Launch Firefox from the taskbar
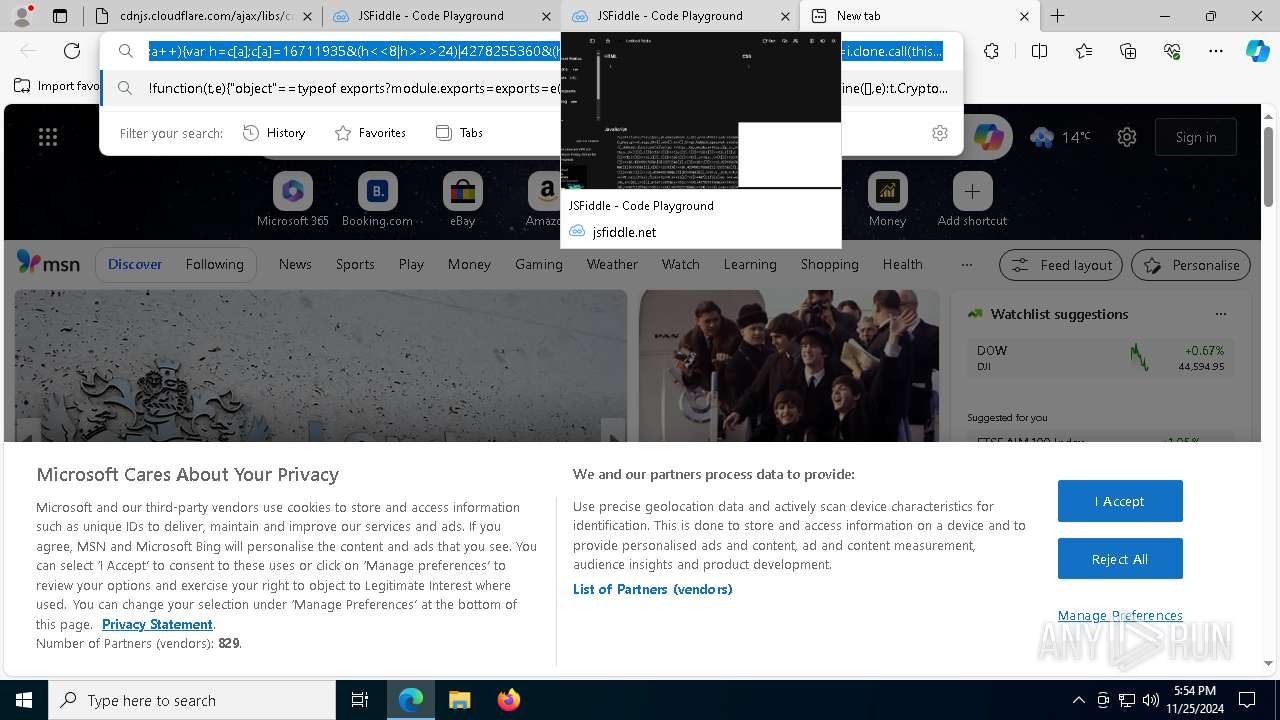Viewport: 1280px width, 720px height. point(509,700)
